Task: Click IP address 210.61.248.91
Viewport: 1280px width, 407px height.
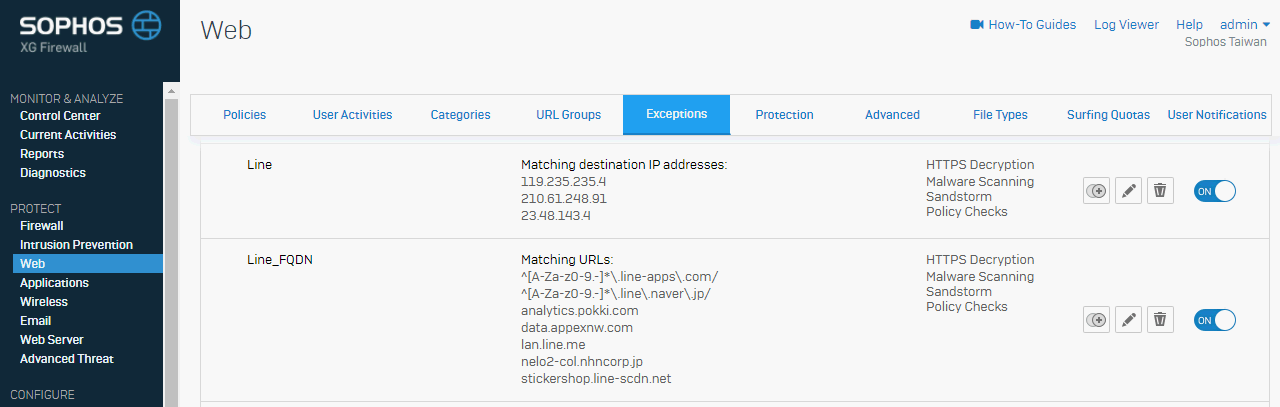Action: pyautogui.click(x=564, y=199)
